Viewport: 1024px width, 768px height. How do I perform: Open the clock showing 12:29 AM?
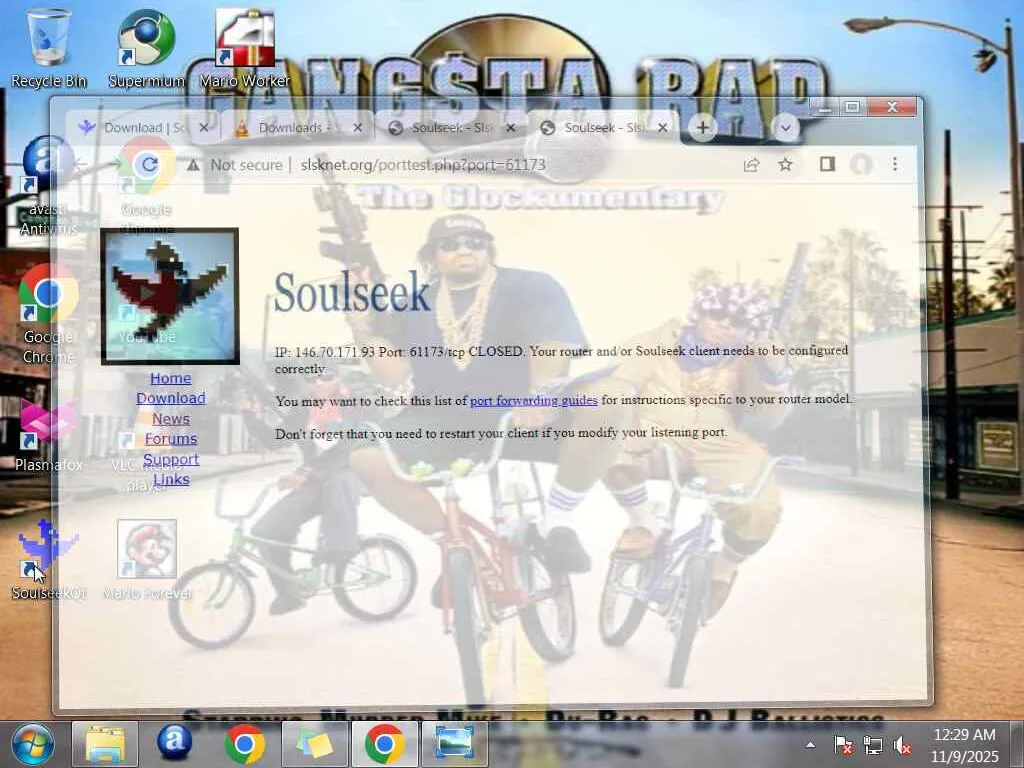[x=965, y=745]
